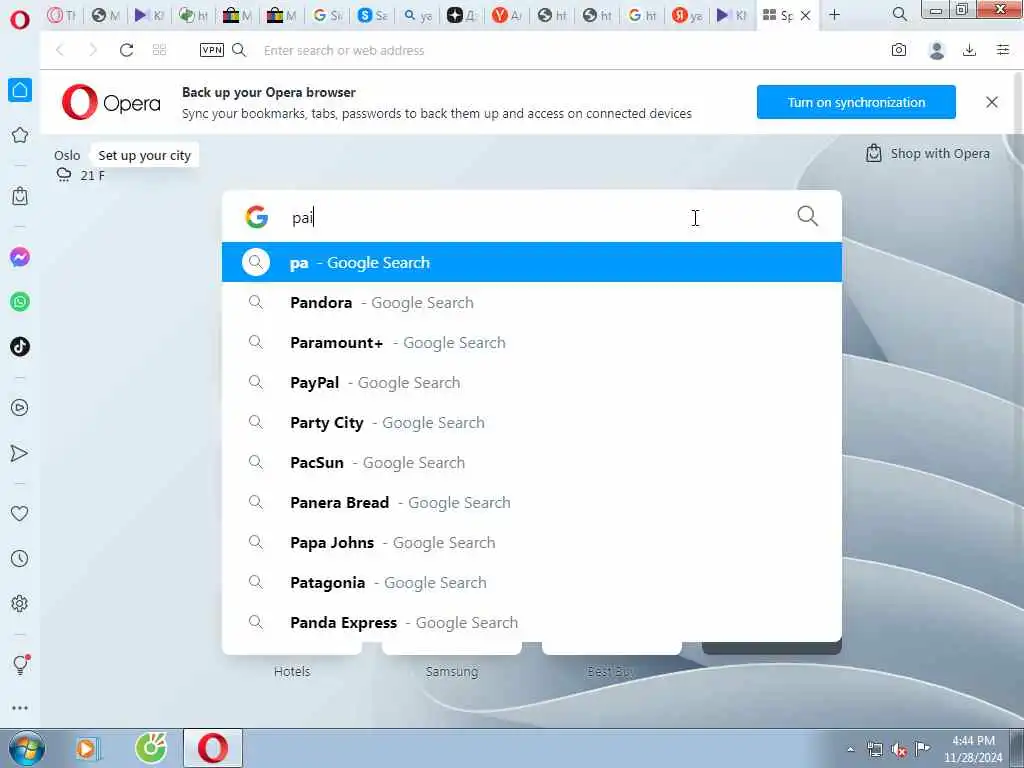Screen dimensions: 1024x768
Task: Open Speed Dial grid icon in toolbar
Action: (x=159, y=50)
